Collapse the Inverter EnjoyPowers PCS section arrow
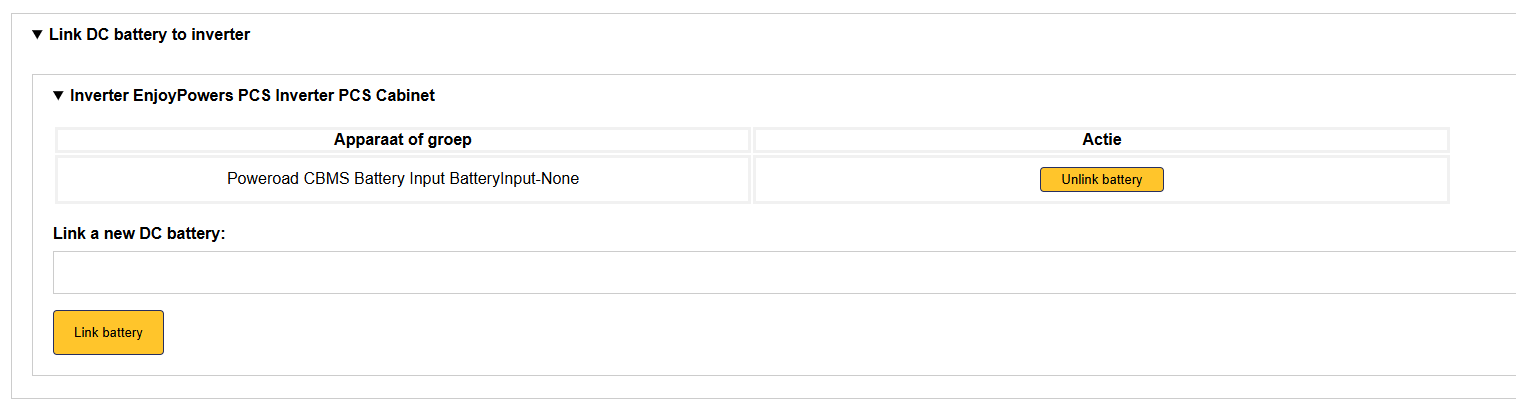The image size is (1516, 416). (x=58, y=96)
